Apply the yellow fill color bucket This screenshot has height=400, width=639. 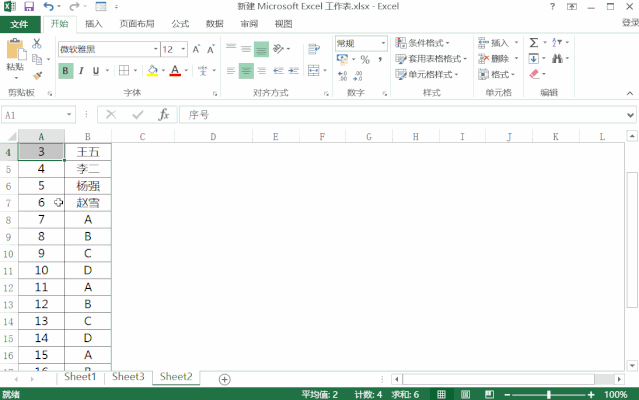(152, 71)
